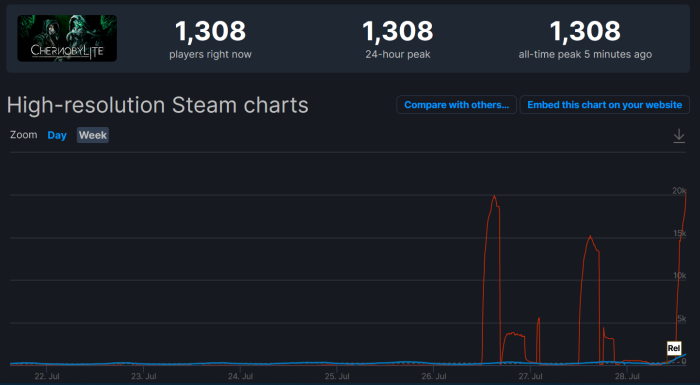Image resolution: width=700 pixels, height=385 pixels.
Task: Click the Zoom label
Action: coord(24,135)
